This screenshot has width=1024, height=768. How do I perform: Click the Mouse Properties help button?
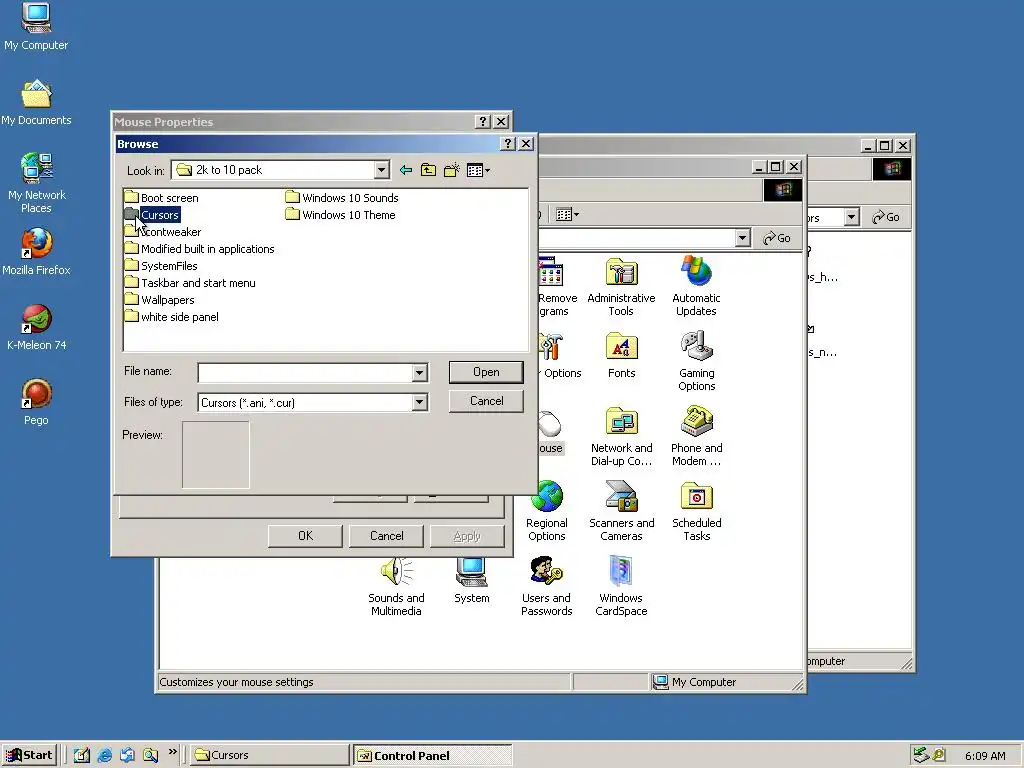(x=483, y=121)
